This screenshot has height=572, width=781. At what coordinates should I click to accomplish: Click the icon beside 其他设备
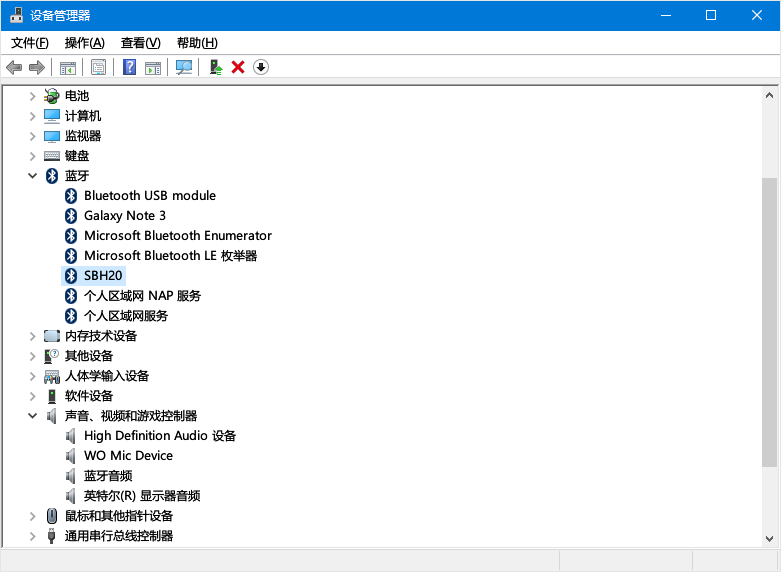pos(52,356)
